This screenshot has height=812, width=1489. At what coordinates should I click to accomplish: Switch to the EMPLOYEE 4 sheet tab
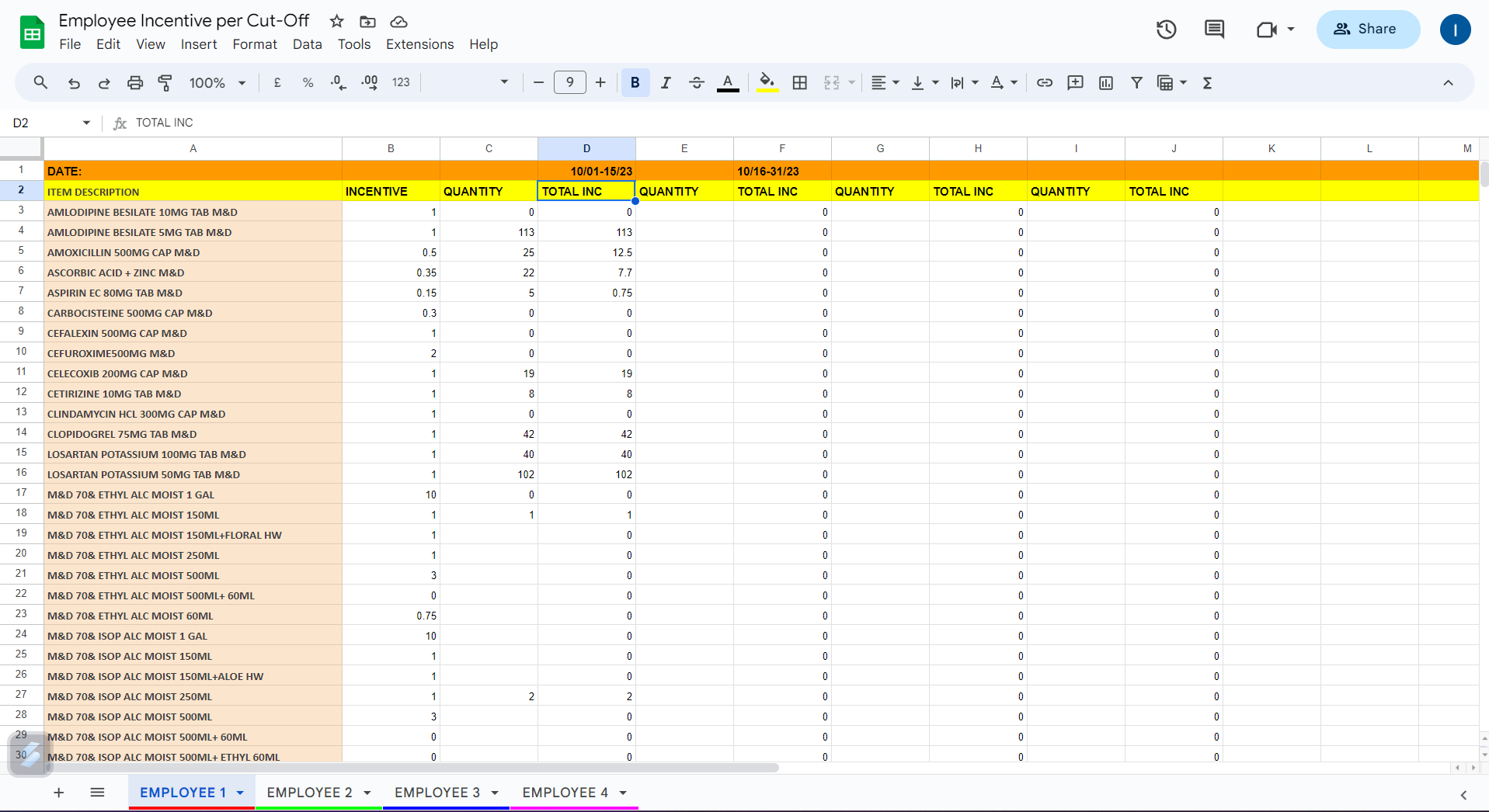[x=565, y=793]
